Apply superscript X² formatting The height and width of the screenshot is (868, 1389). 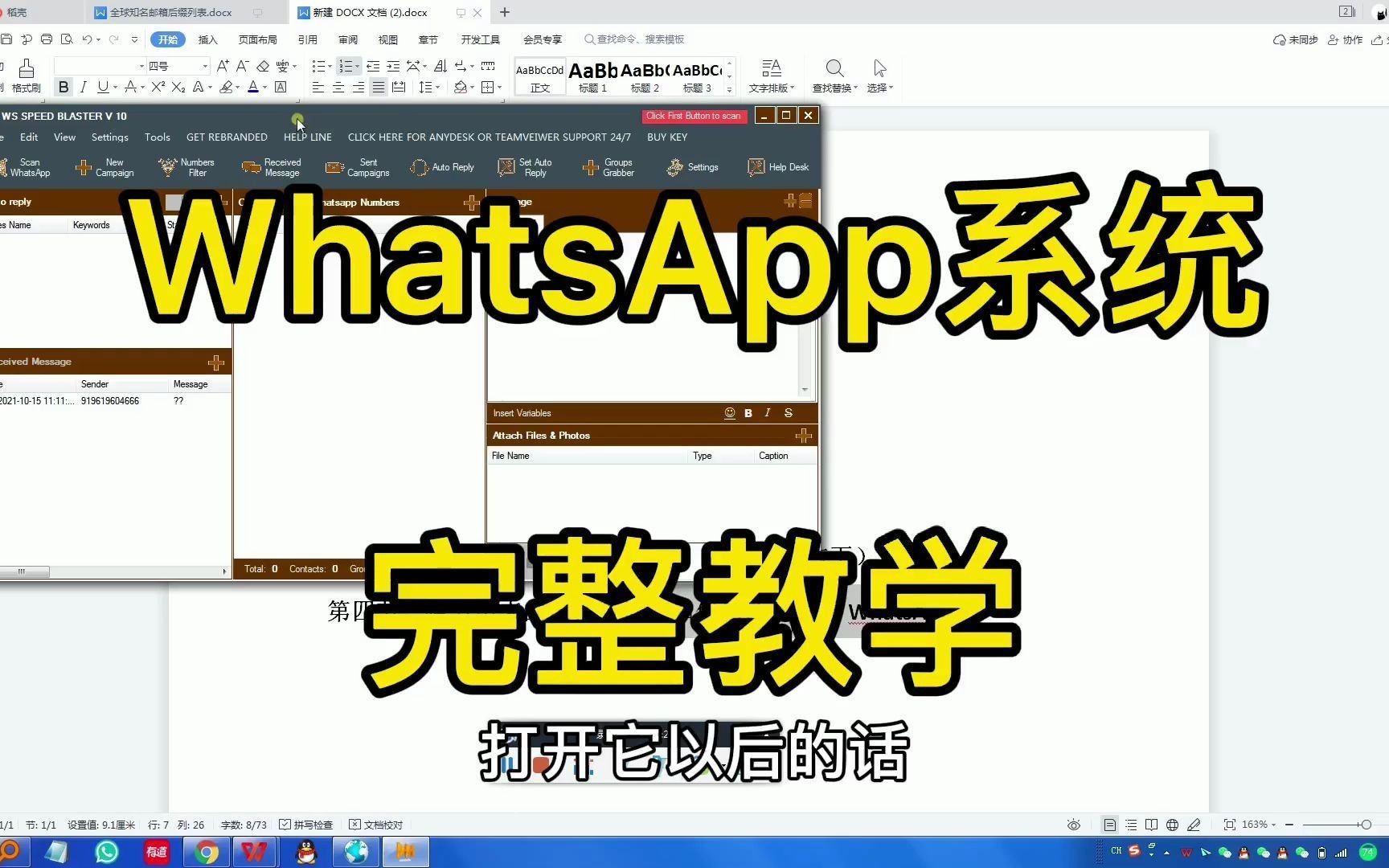pos(158,87)
